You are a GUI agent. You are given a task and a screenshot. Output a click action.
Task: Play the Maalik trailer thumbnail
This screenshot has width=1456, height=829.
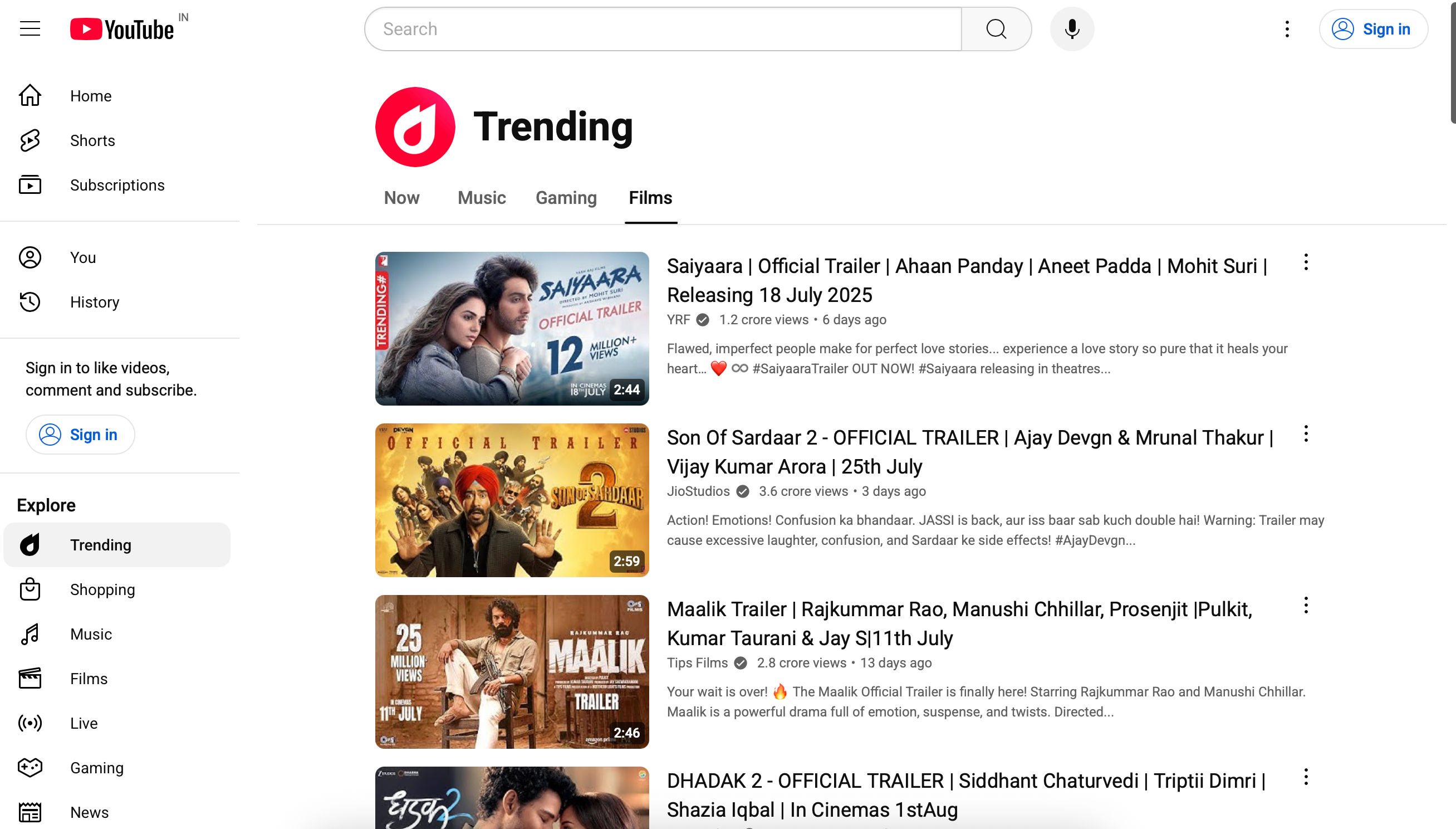point(512,672)
